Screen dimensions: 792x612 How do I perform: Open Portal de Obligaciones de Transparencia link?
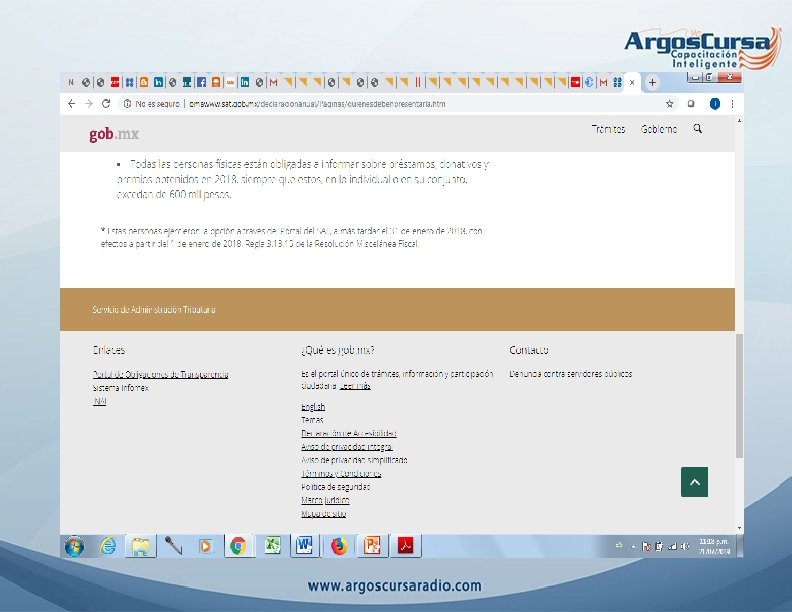click(x=160, y=374)
